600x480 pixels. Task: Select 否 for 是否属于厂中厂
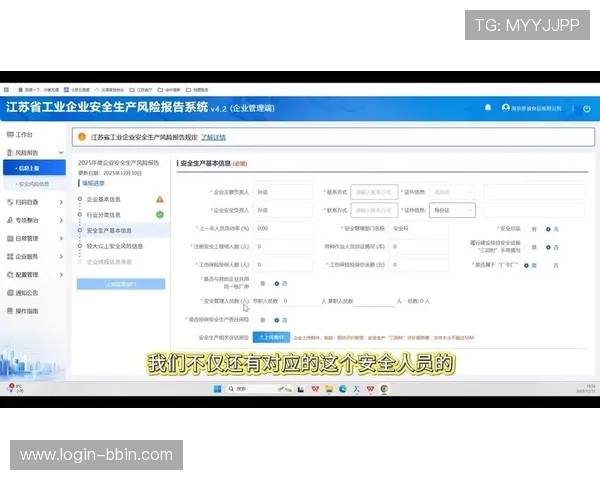(548, 265)
